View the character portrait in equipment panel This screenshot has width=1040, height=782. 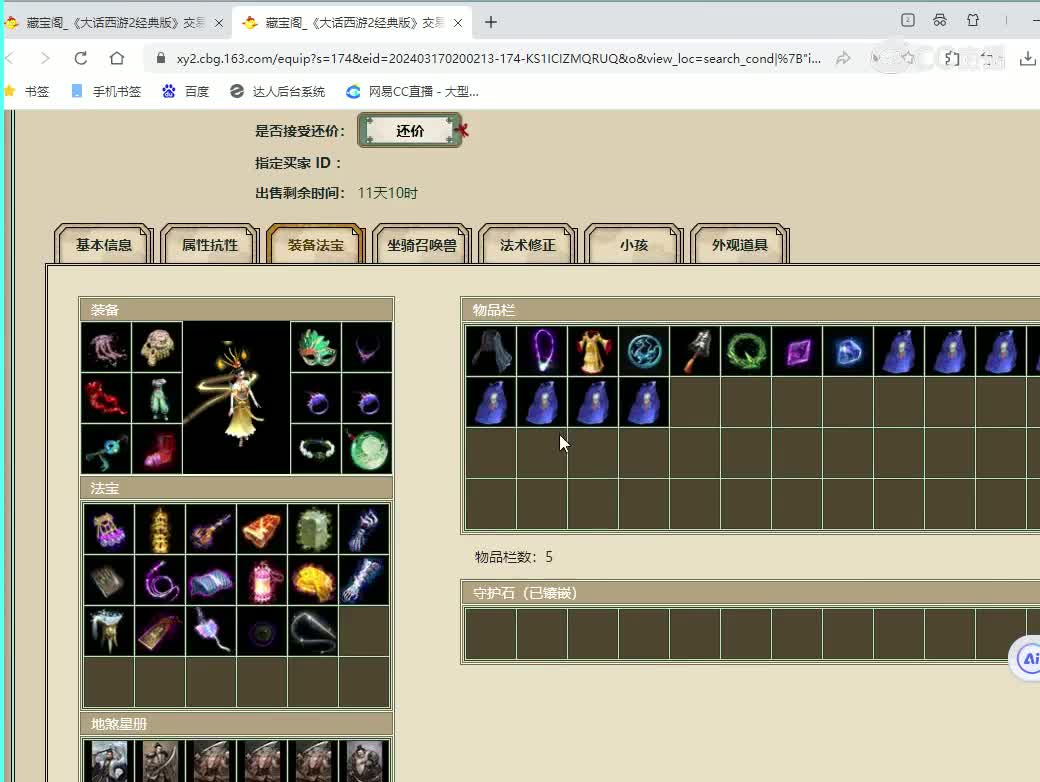[236, 398]
